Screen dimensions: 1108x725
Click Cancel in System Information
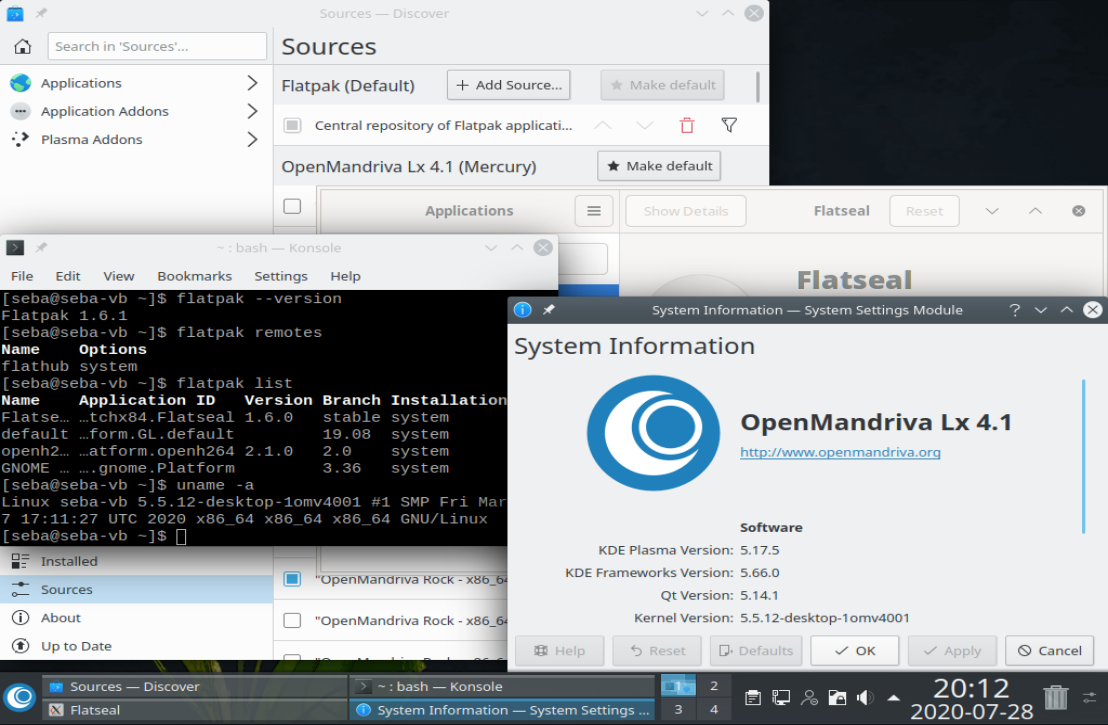[1049, 651]
